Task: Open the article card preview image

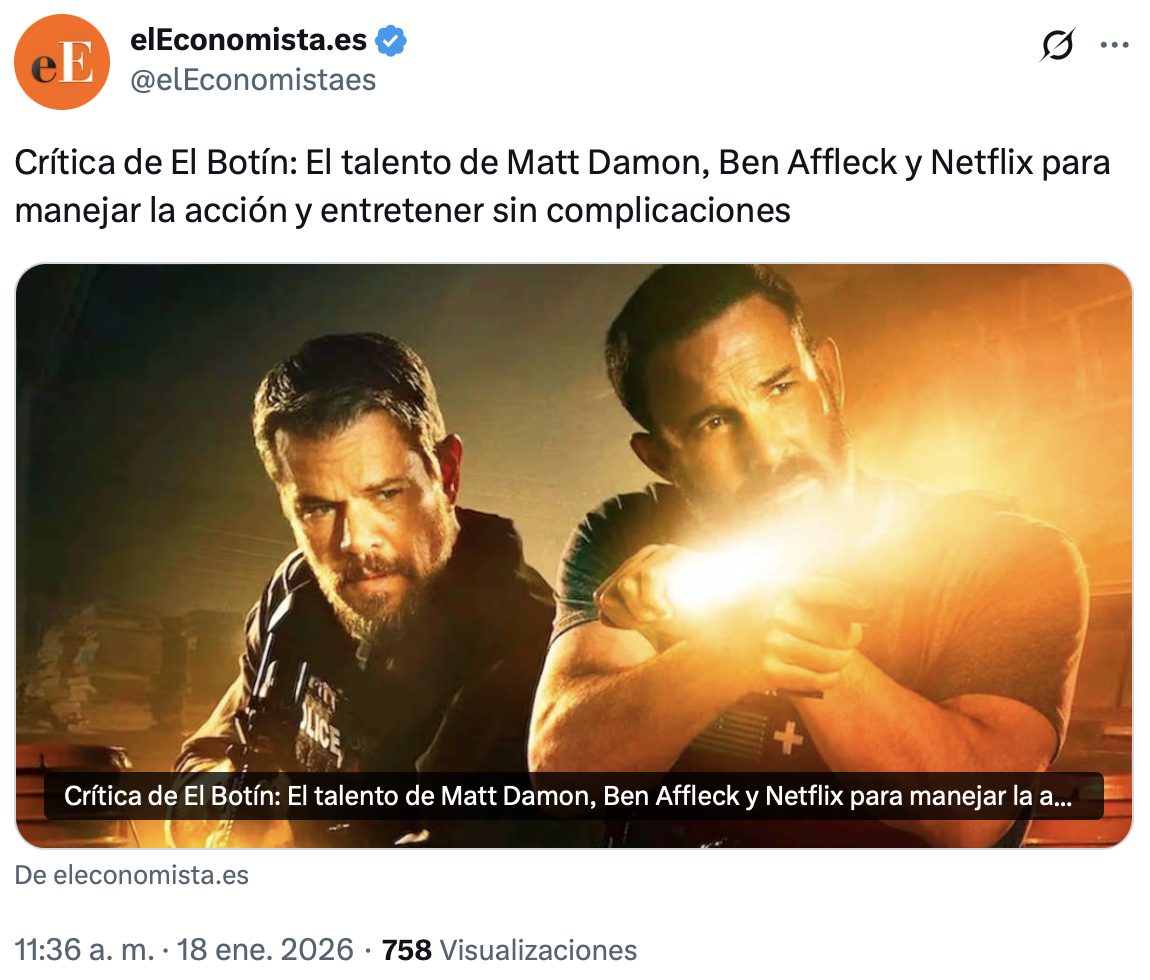Action: point(574,555)
